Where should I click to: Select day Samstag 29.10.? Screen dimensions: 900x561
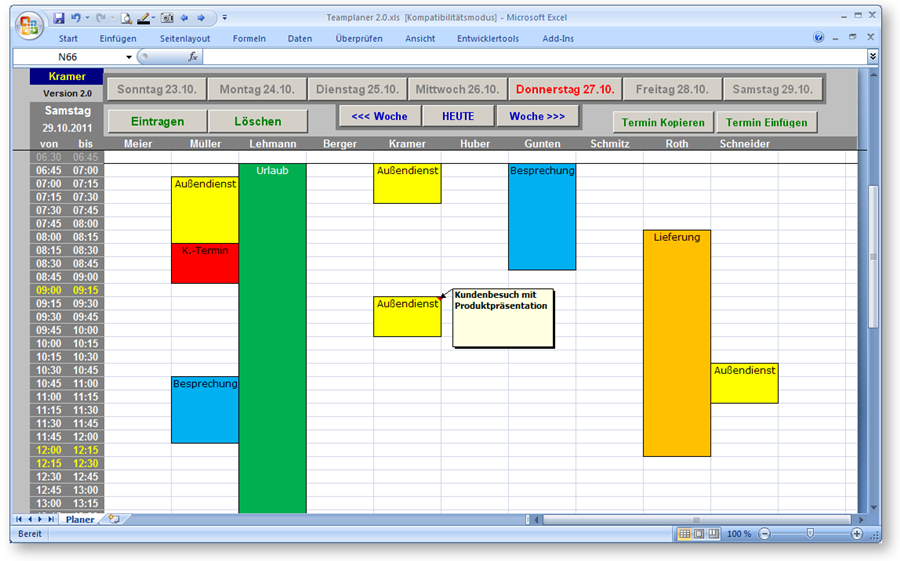coord(773,90)
